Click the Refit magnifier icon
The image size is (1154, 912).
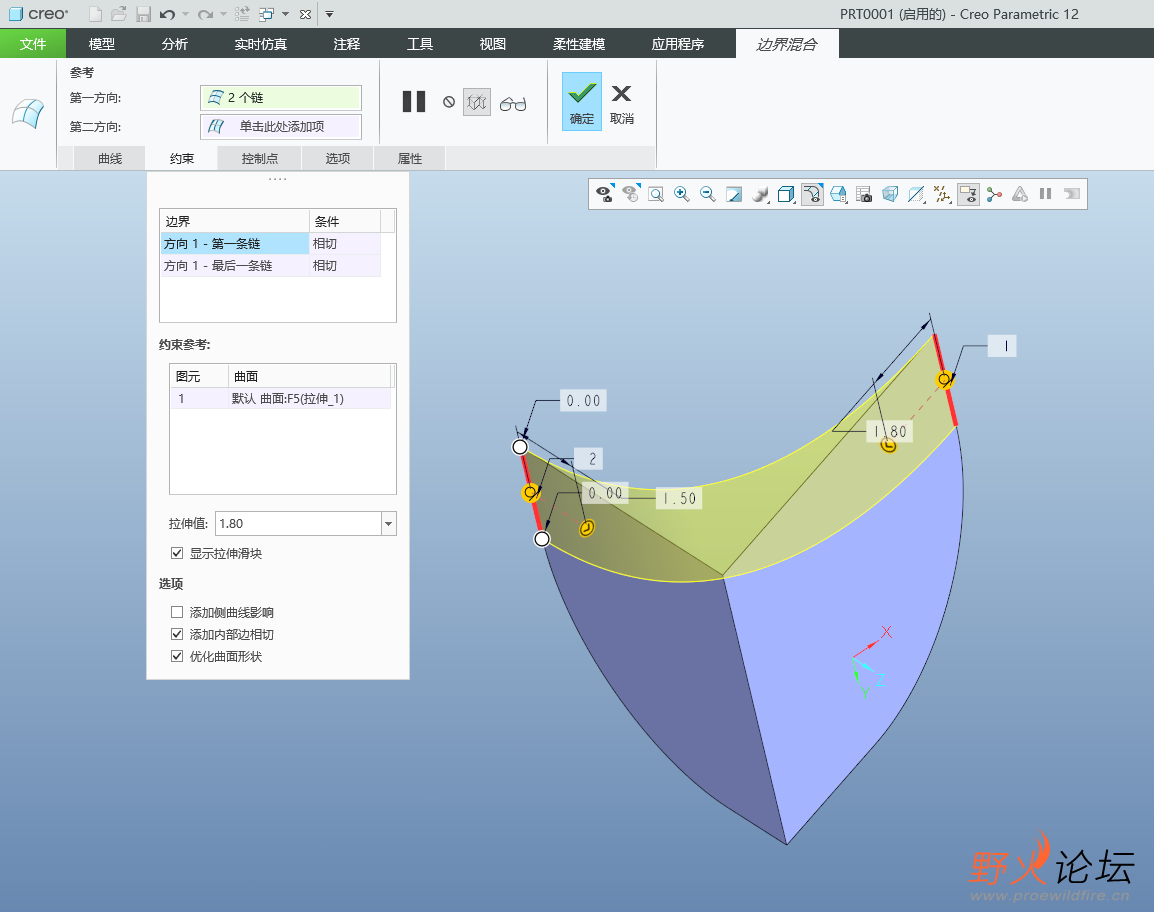[x=656, y=194]
